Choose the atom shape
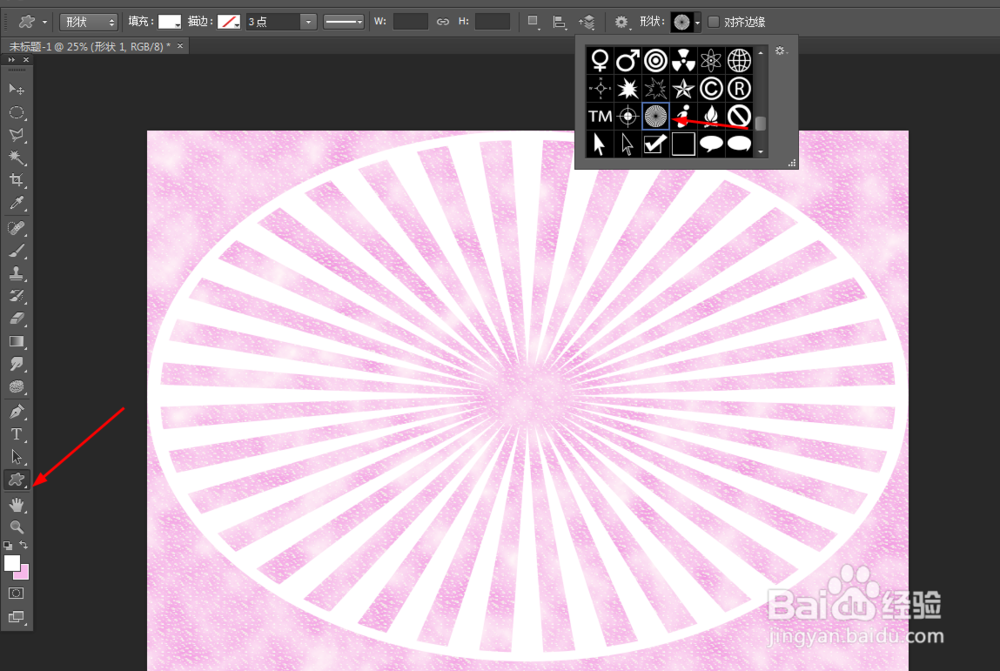 tap(710, 61)
